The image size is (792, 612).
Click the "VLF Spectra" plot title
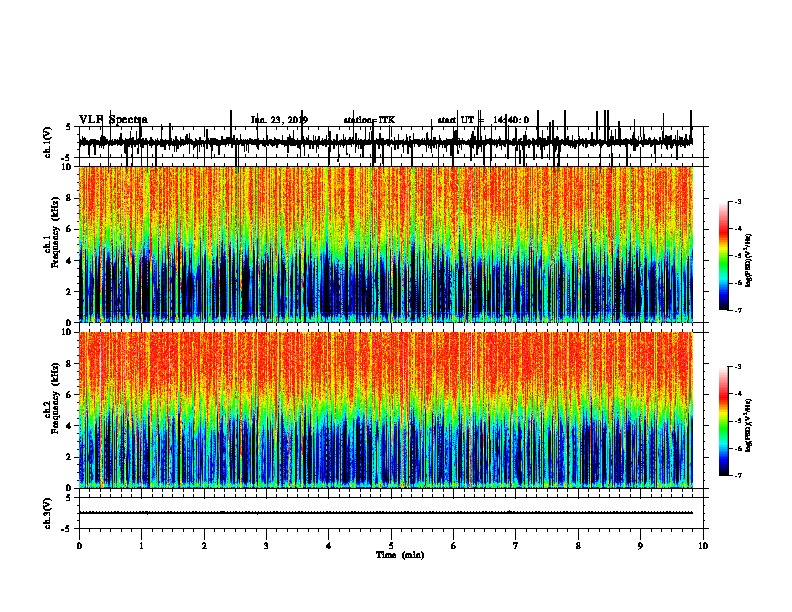pyautogui.click(x=113, y=120)
